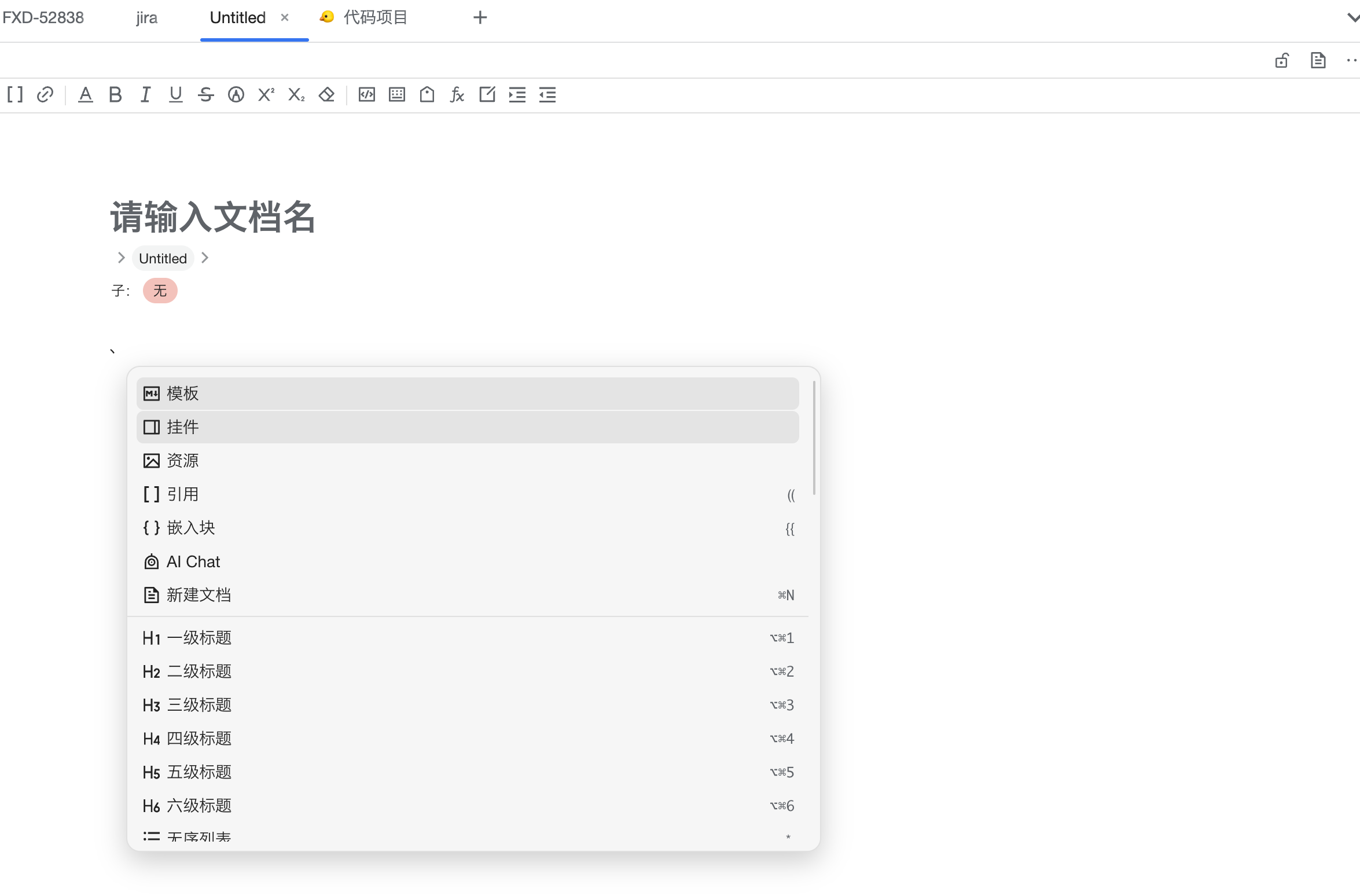Apply italic formatting
The image size is (1360, 896).
145,94
